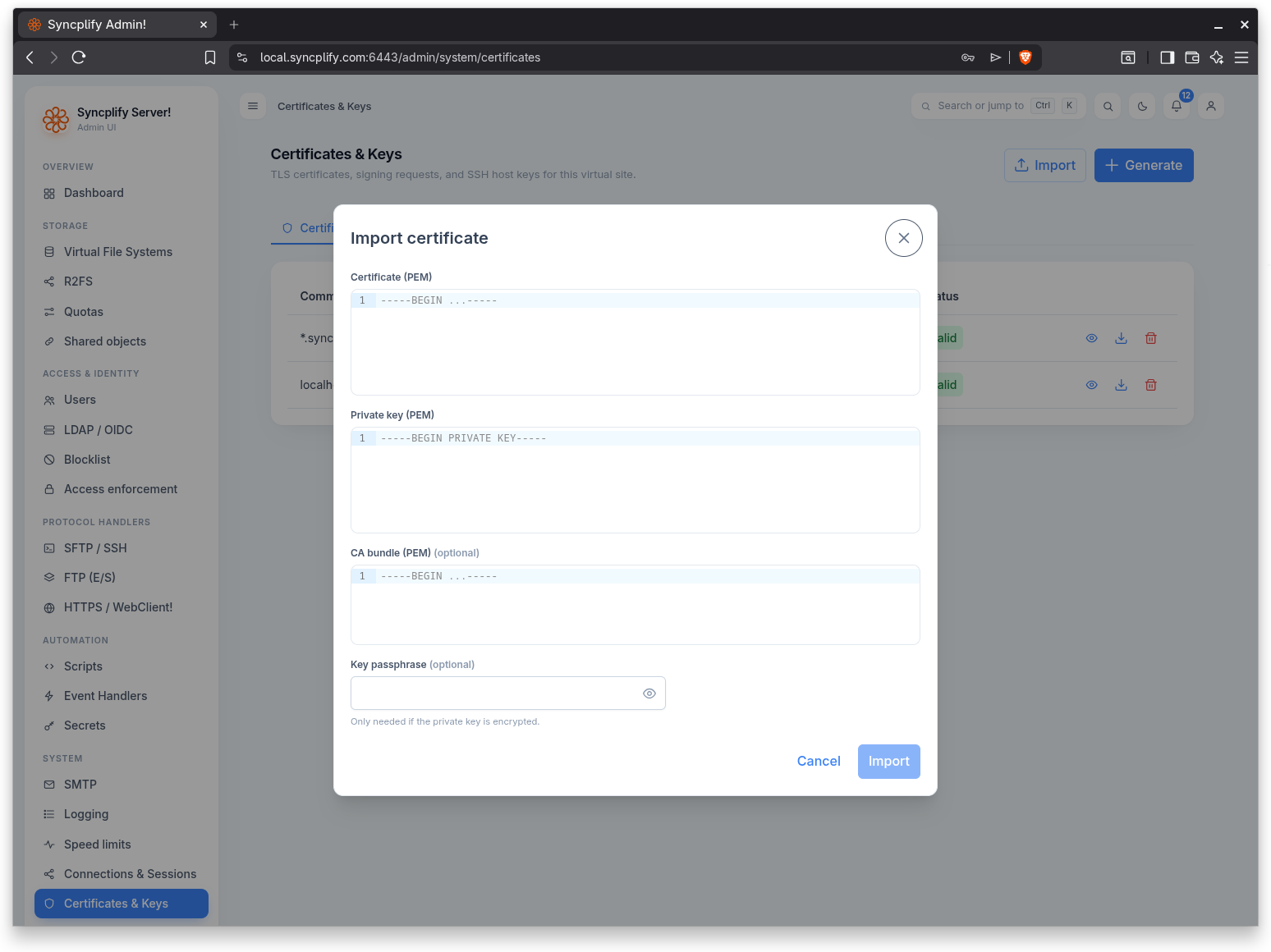Click the site settings icon in address bar
The height and width of the screenshot is (952, 1271).
pyautogui.click(x=242, y=57)
